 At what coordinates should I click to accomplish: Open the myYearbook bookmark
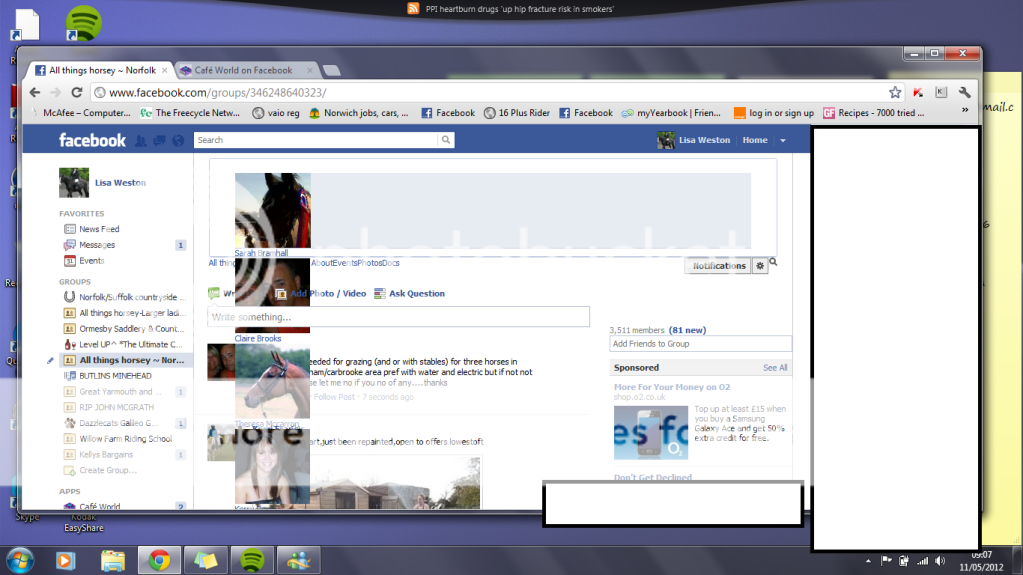click(671, 113)
